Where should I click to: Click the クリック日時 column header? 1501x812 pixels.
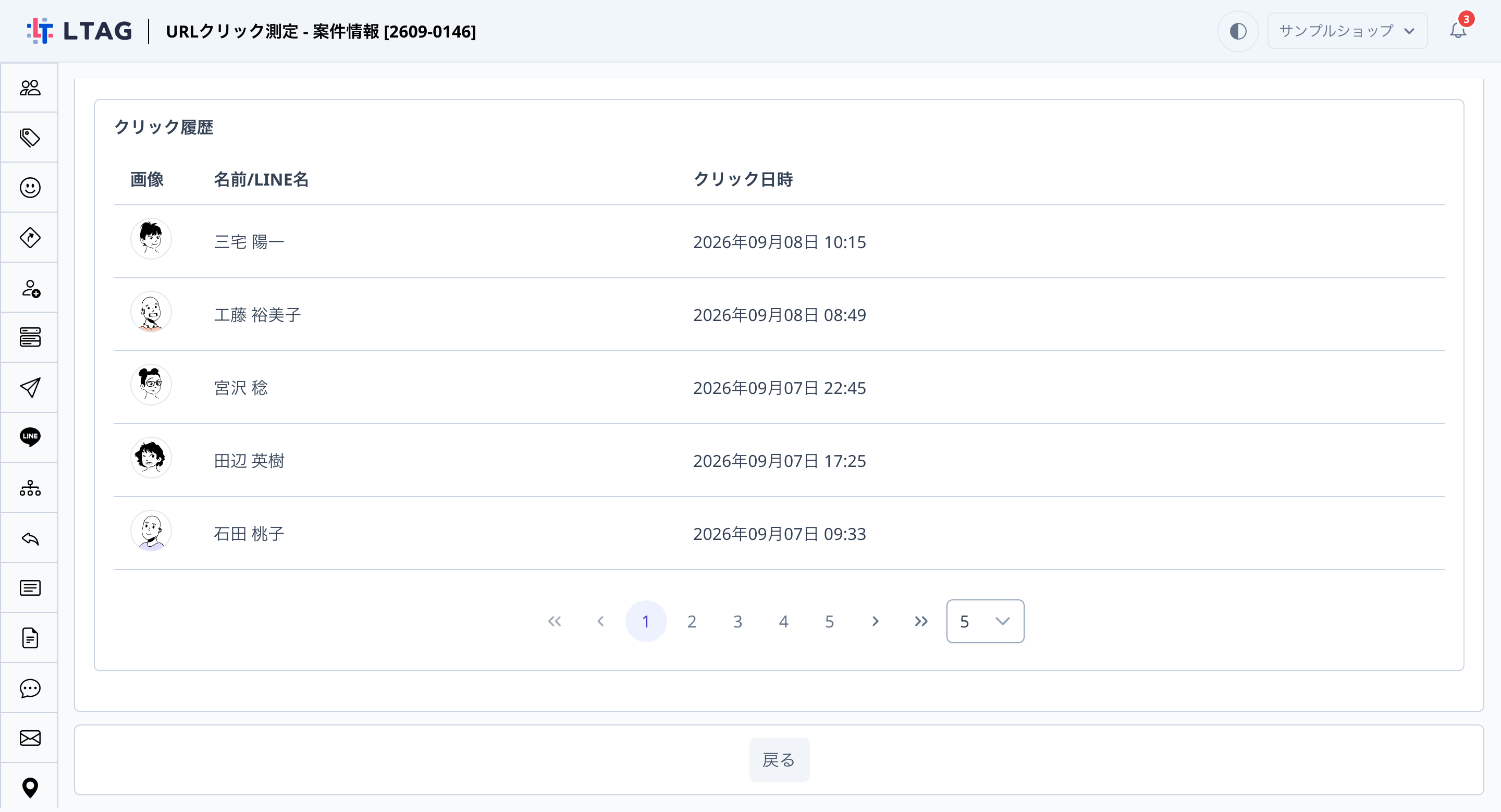(743, 179)
